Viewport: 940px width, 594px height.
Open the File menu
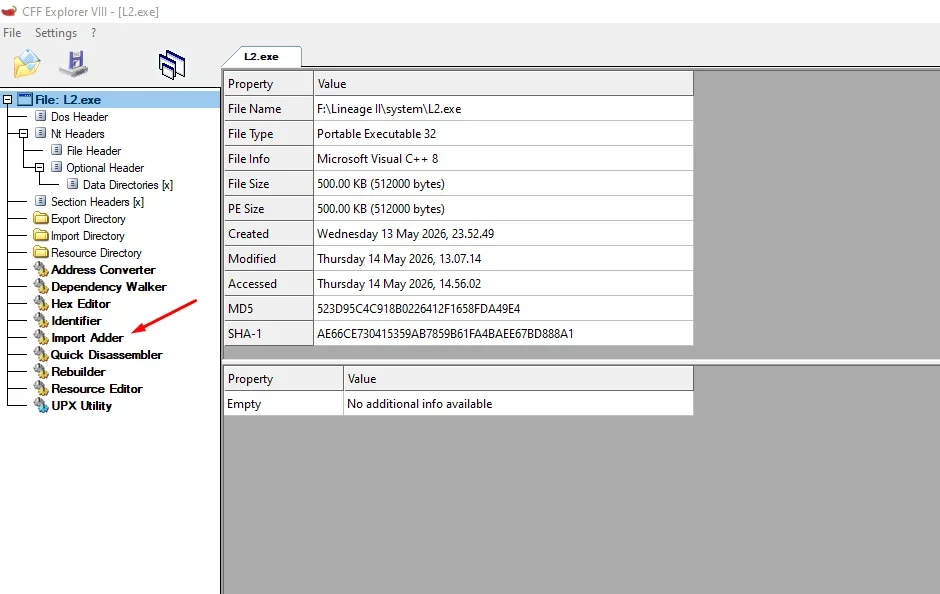tap(12, 32)
